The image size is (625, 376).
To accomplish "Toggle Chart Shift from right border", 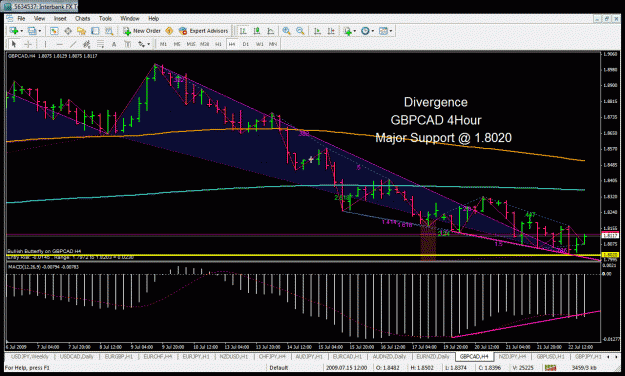I will pos(331,31).
